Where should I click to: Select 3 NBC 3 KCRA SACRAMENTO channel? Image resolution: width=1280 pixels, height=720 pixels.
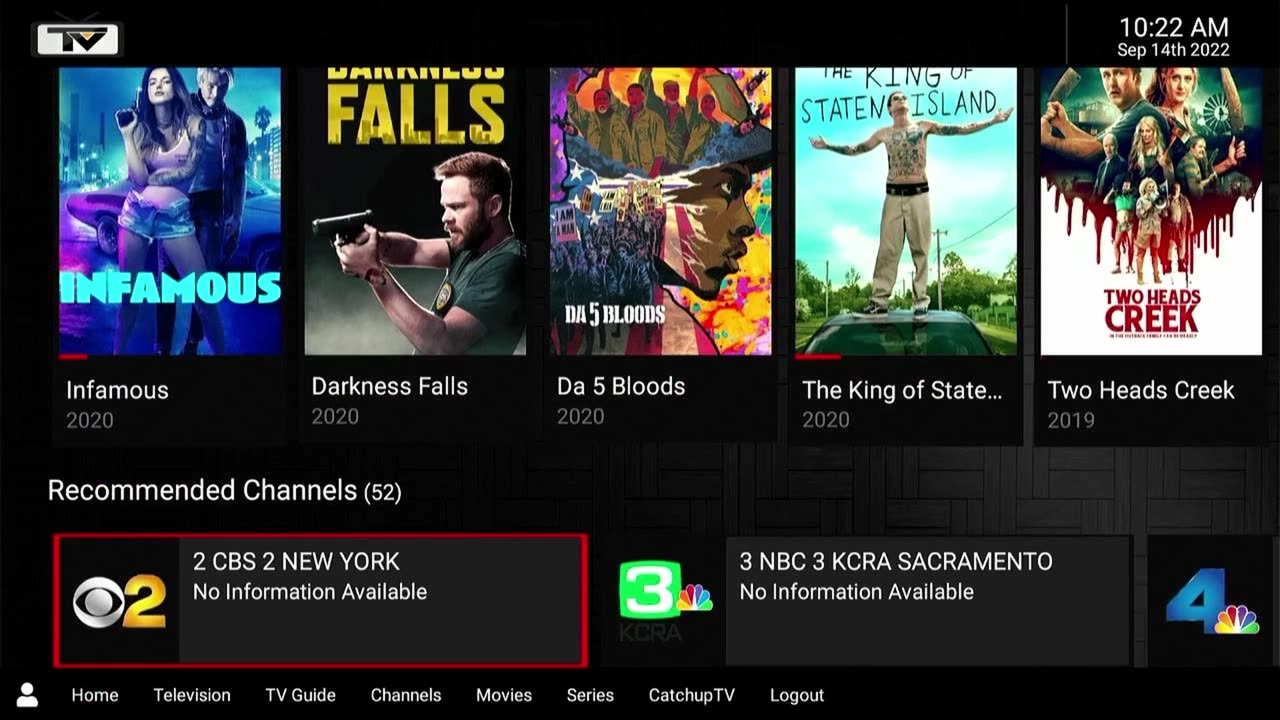pyautogui.click(x=866, y=601)
